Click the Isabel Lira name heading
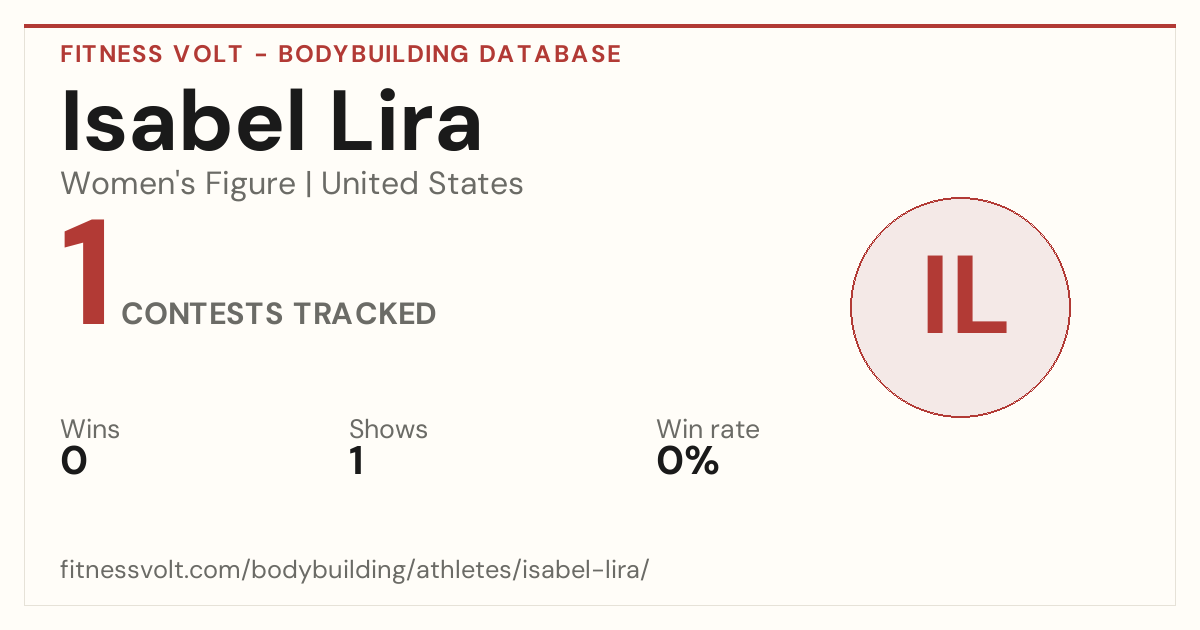1200x630 pixels. [x=272, y=121]
